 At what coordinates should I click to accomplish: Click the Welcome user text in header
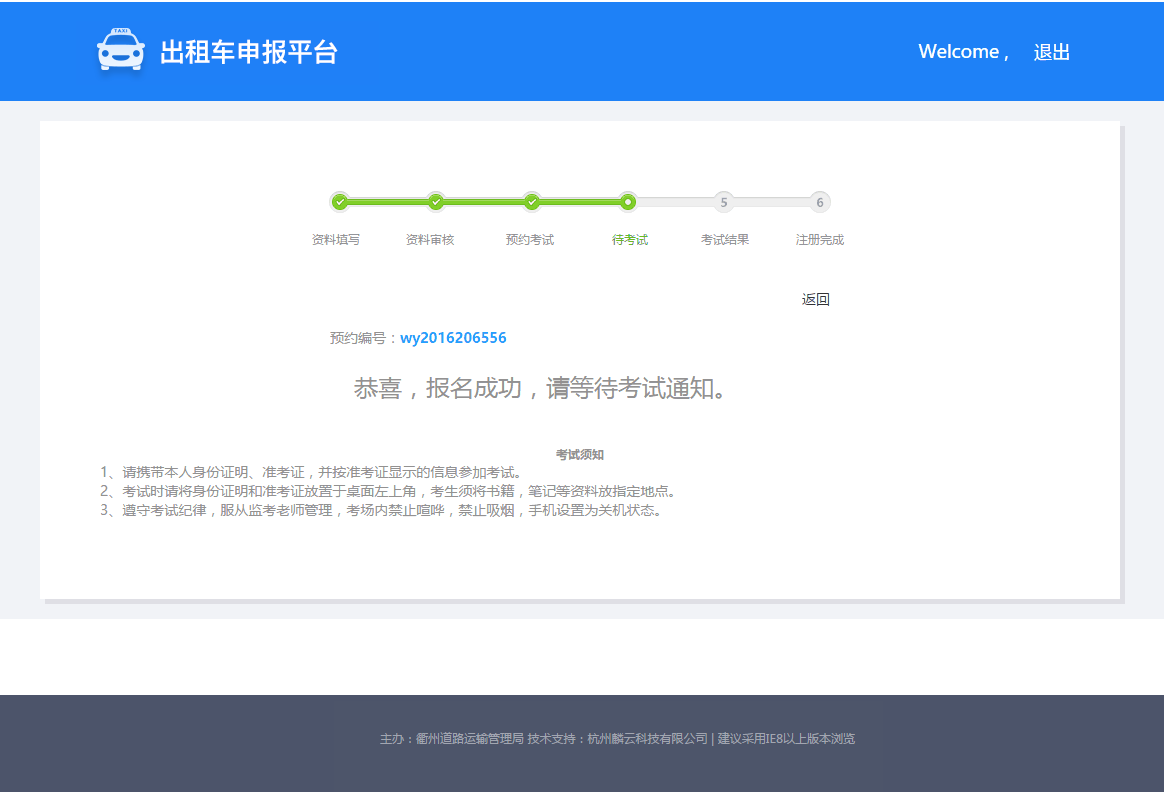tap(963, 52)
